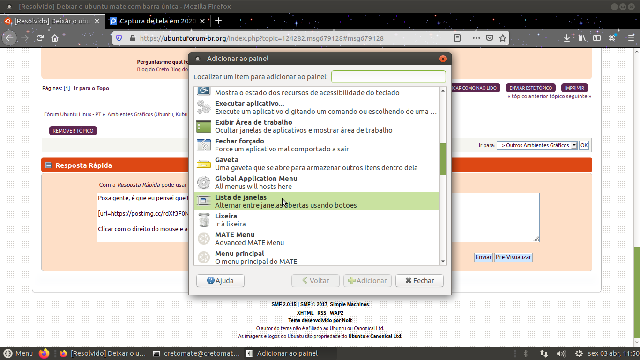Screen dimensions: 640x360
Task: Go to the Firefox home page
Action: [55, 38]
